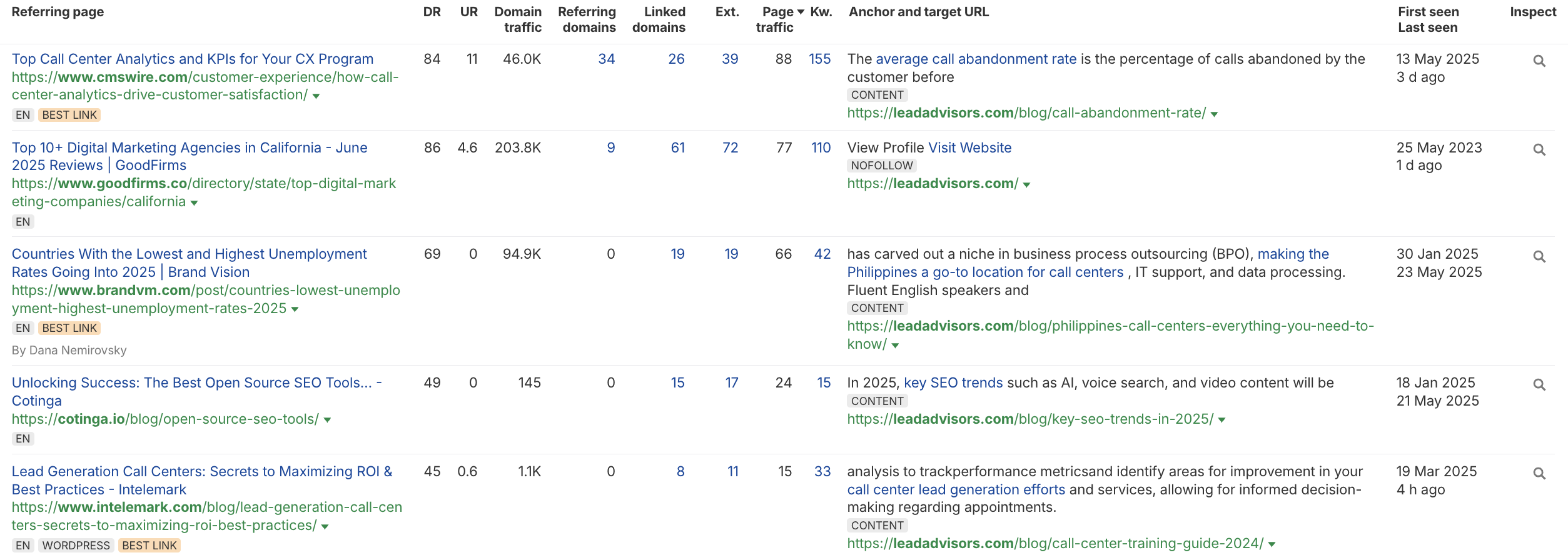
Task: Open 'Lead Generation Call Centers' page title
Action: coord(202,481)
